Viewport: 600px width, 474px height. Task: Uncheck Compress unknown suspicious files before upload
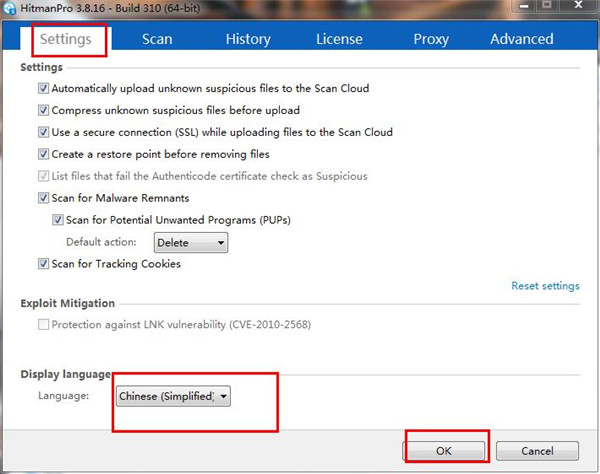(43, 110)
